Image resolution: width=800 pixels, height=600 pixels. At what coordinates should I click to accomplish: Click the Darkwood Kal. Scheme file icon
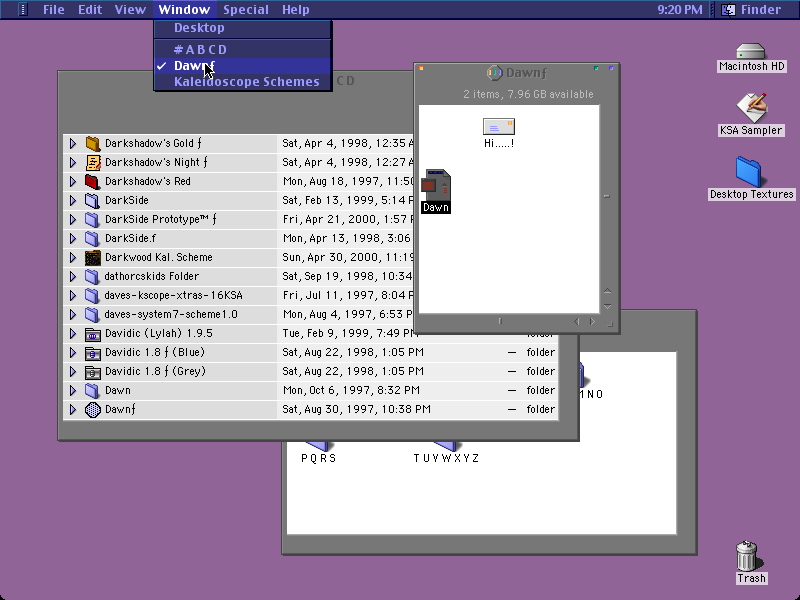92,258
